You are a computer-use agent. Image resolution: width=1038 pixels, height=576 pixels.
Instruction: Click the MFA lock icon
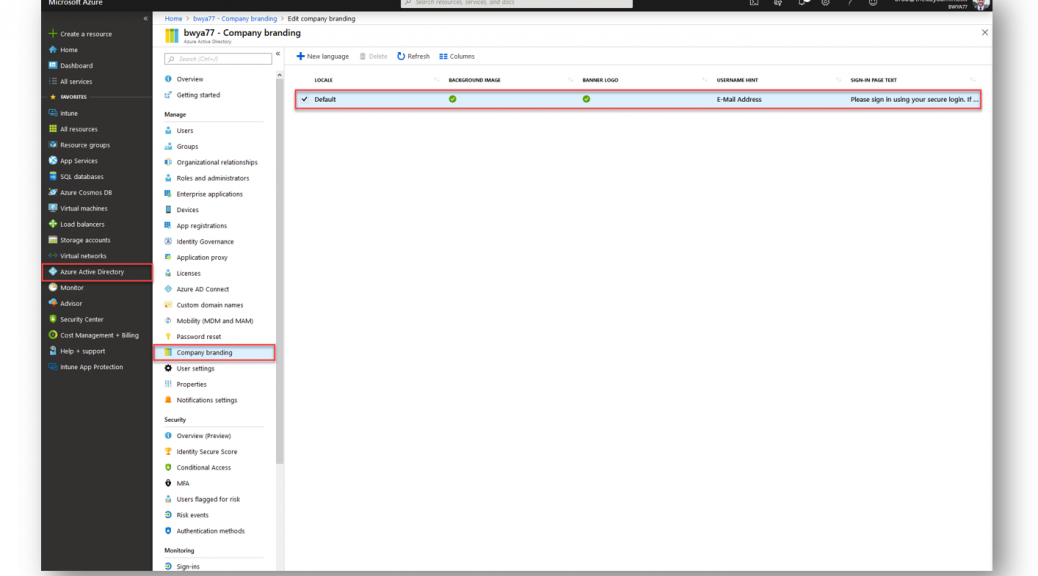point(168,483)
